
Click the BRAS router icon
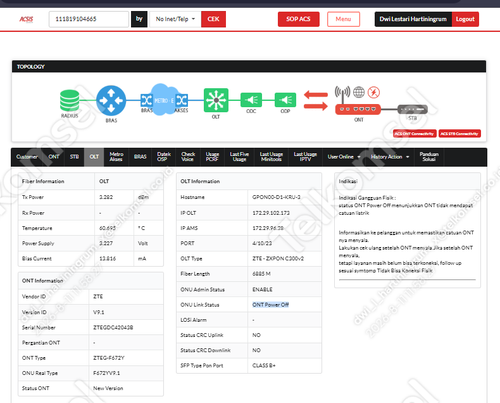pos(111,100)
